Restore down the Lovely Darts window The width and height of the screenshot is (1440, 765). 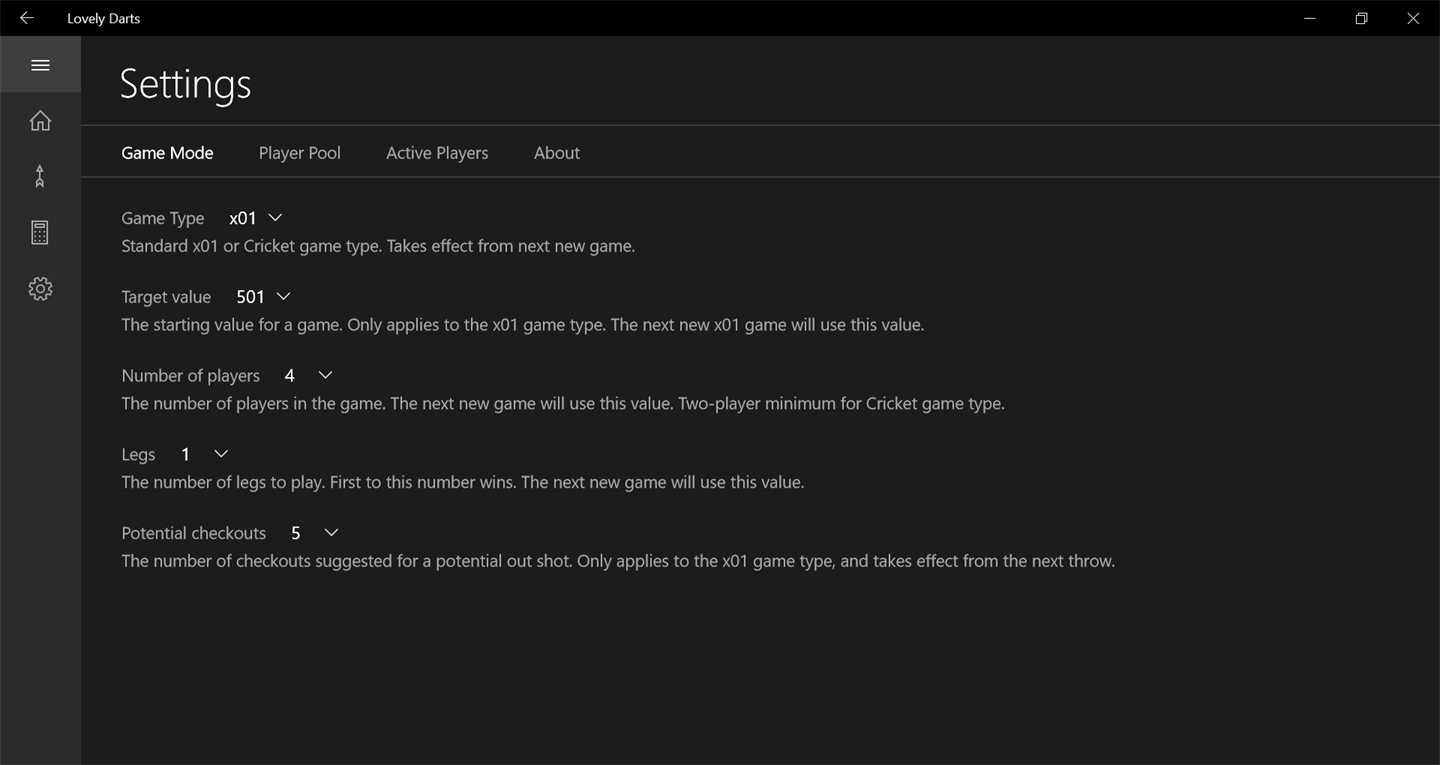click(x=1361, y=18)
